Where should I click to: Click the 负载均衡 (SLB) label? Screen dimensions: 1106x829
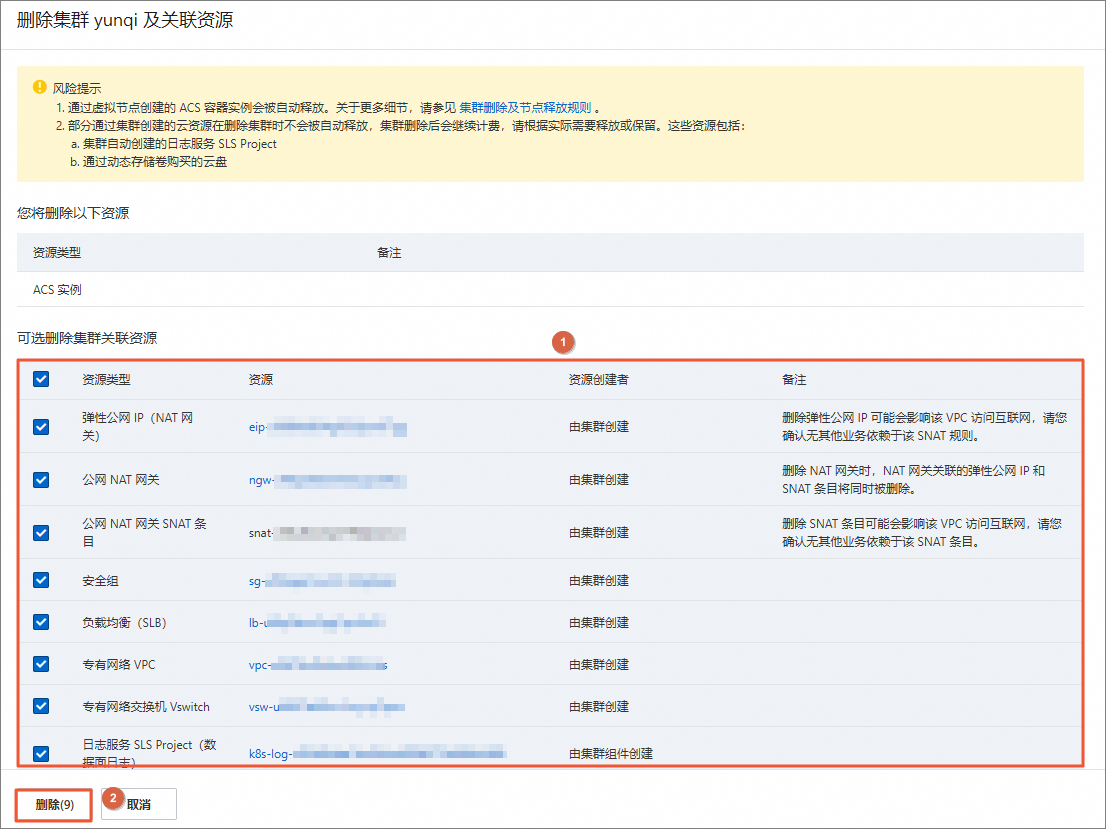124,622
